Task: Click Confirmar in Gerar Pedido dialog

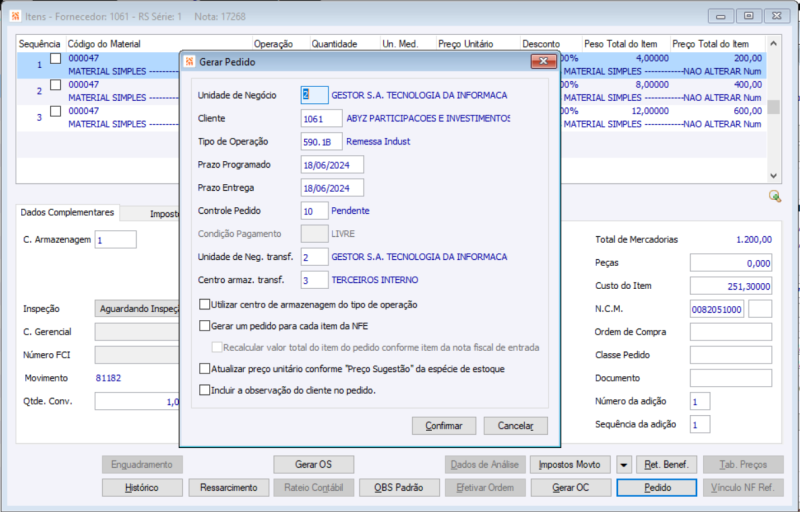Action: (x=444, y=426)
